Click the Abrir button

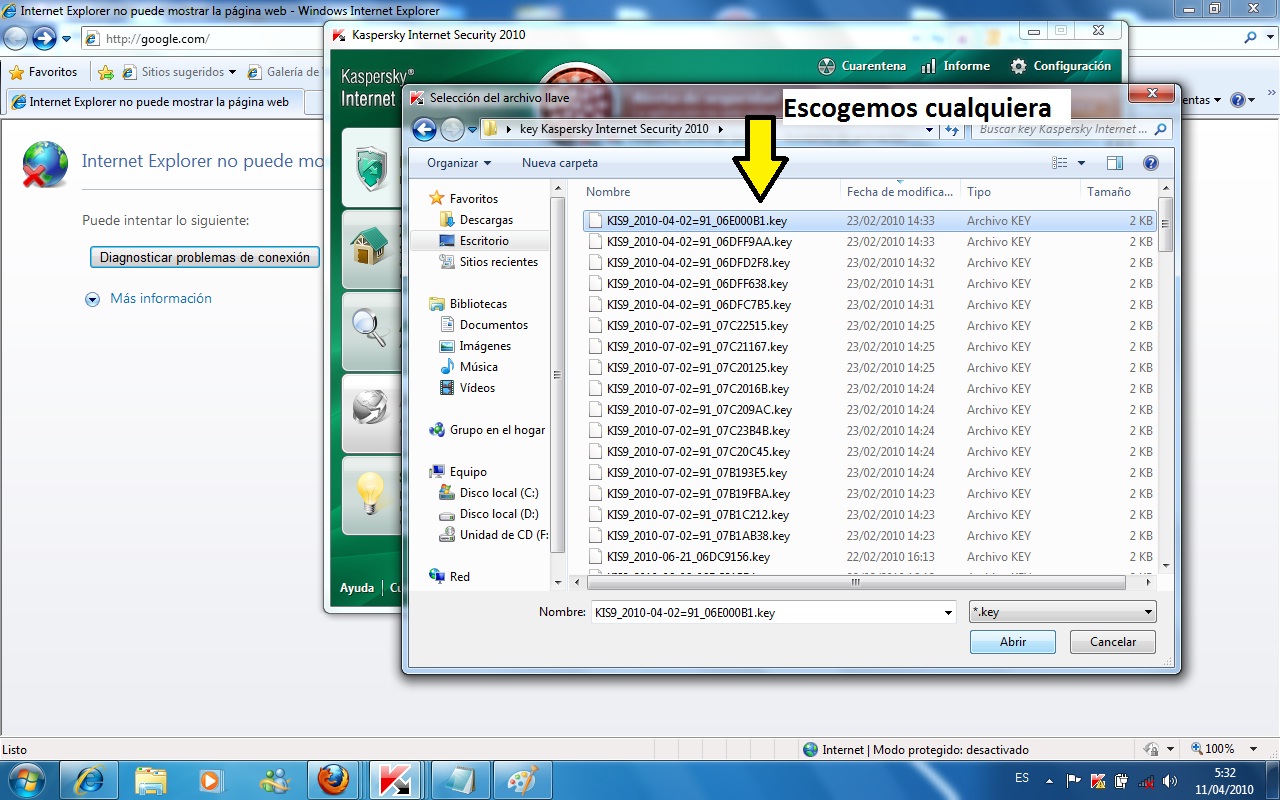[x=1013, y=642]
